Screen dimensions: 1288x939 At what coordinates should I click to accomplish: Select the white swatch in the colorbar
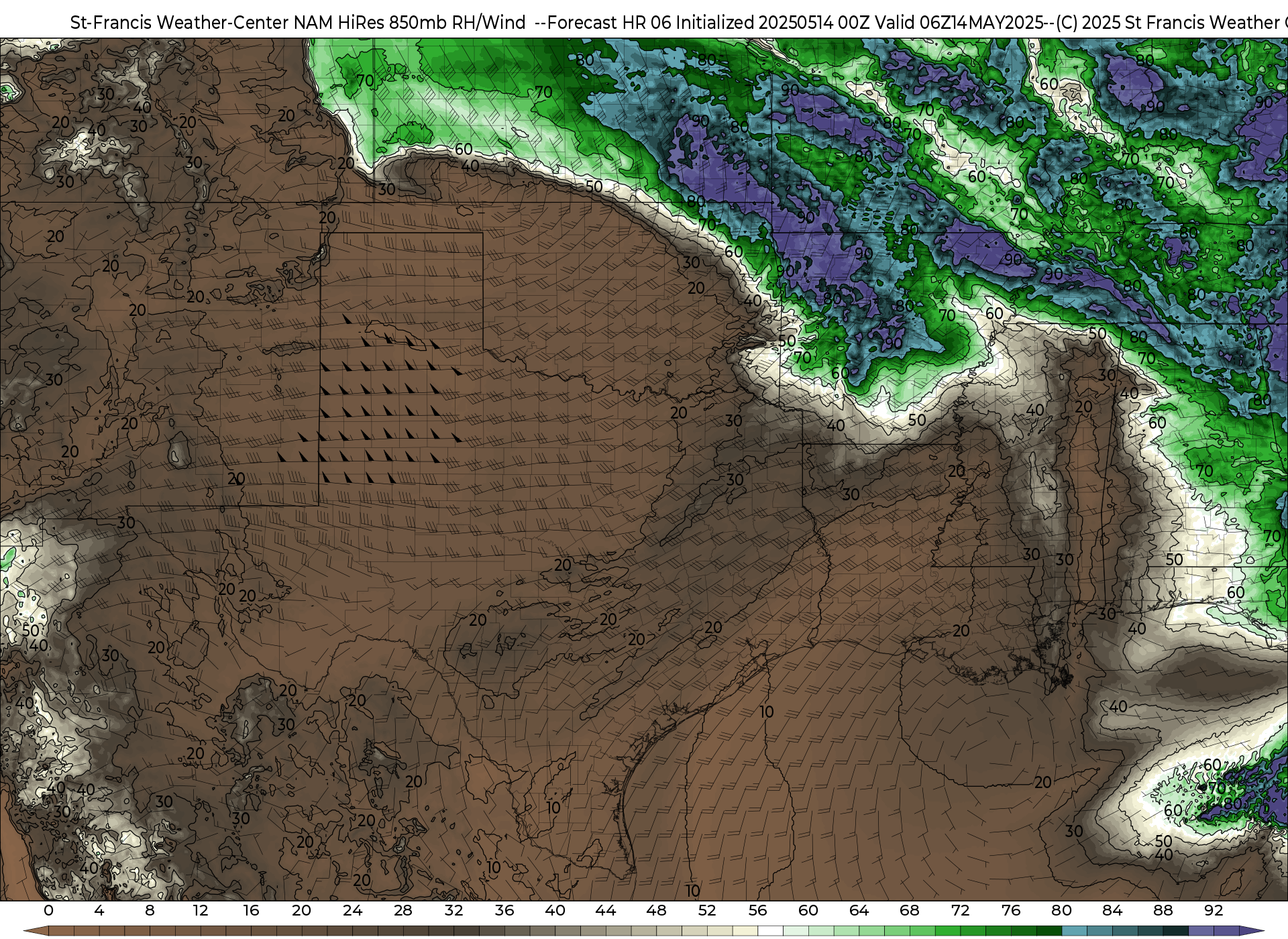[x=770, y=931]
